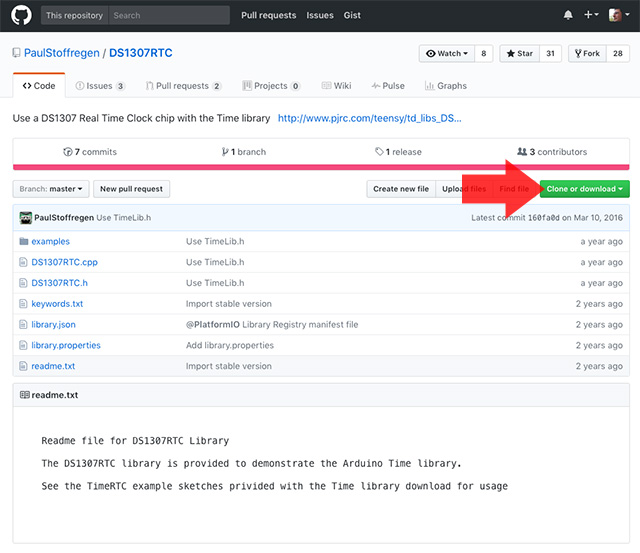Switch to the repository Pull requests tab

(183, 86)
